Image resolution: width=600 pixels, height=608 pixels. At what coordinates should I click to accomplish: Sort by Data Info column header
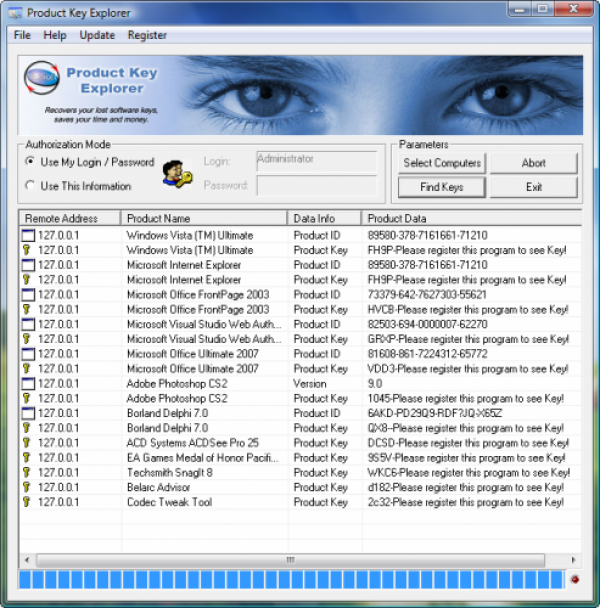(324, 218)
